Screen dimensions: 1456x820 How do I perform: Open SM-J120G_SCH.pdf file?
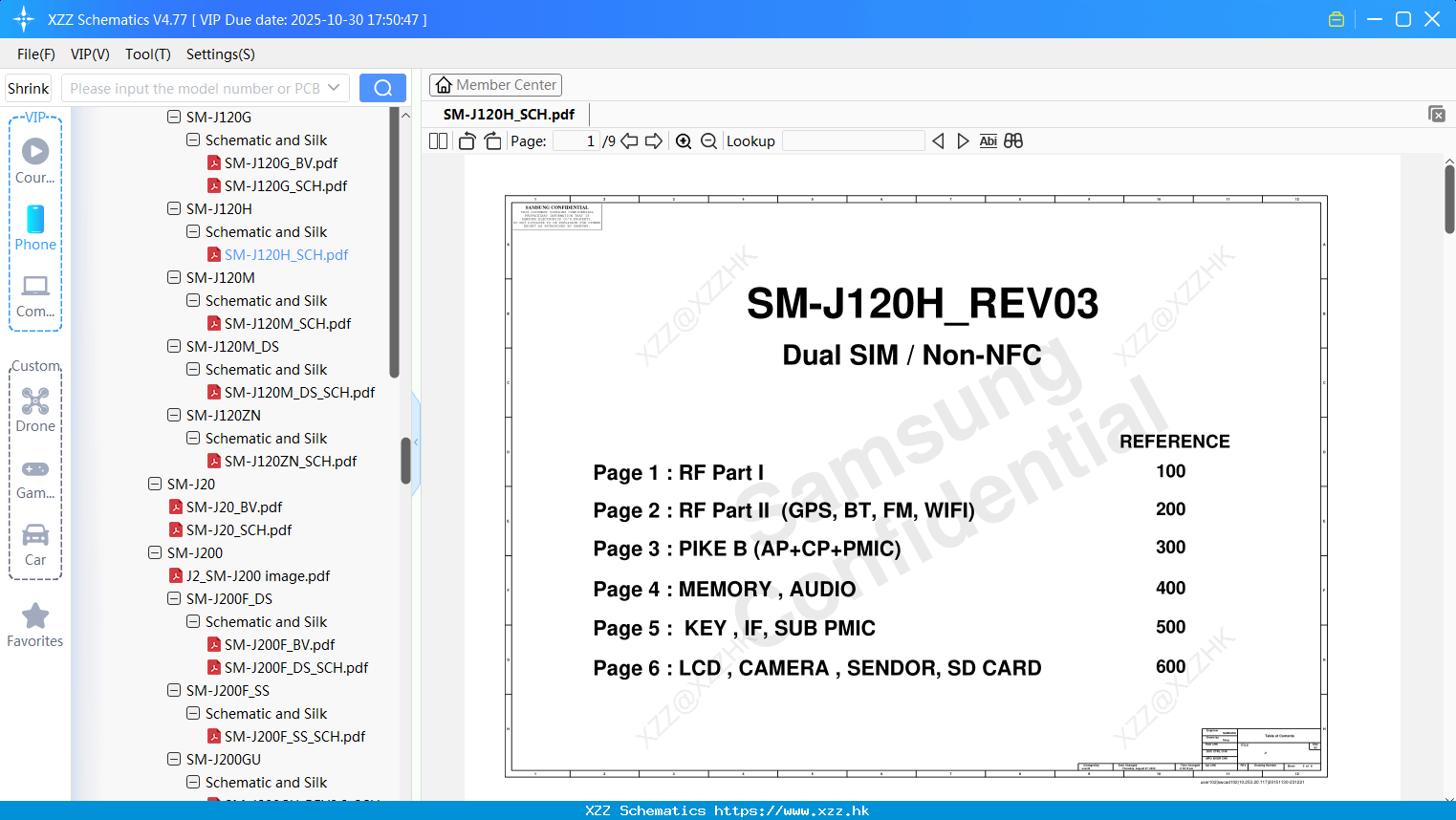coord(286,185)
